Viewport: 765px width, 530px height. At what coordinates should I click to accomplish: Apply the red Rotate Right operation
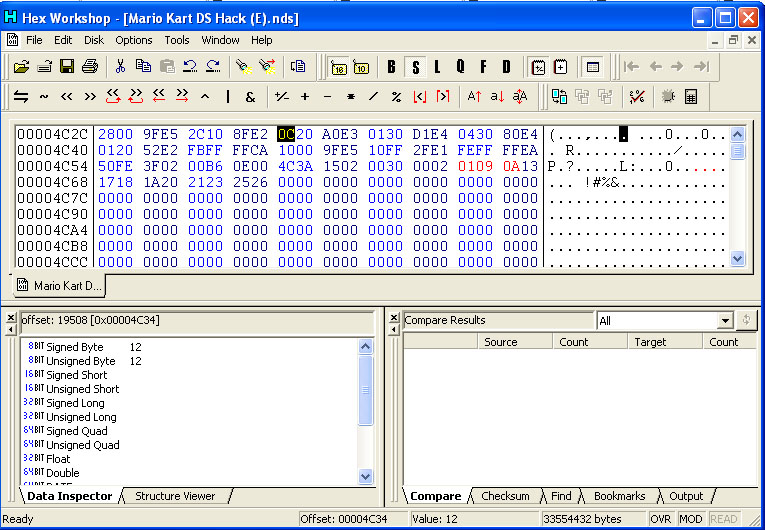[136, 97]
